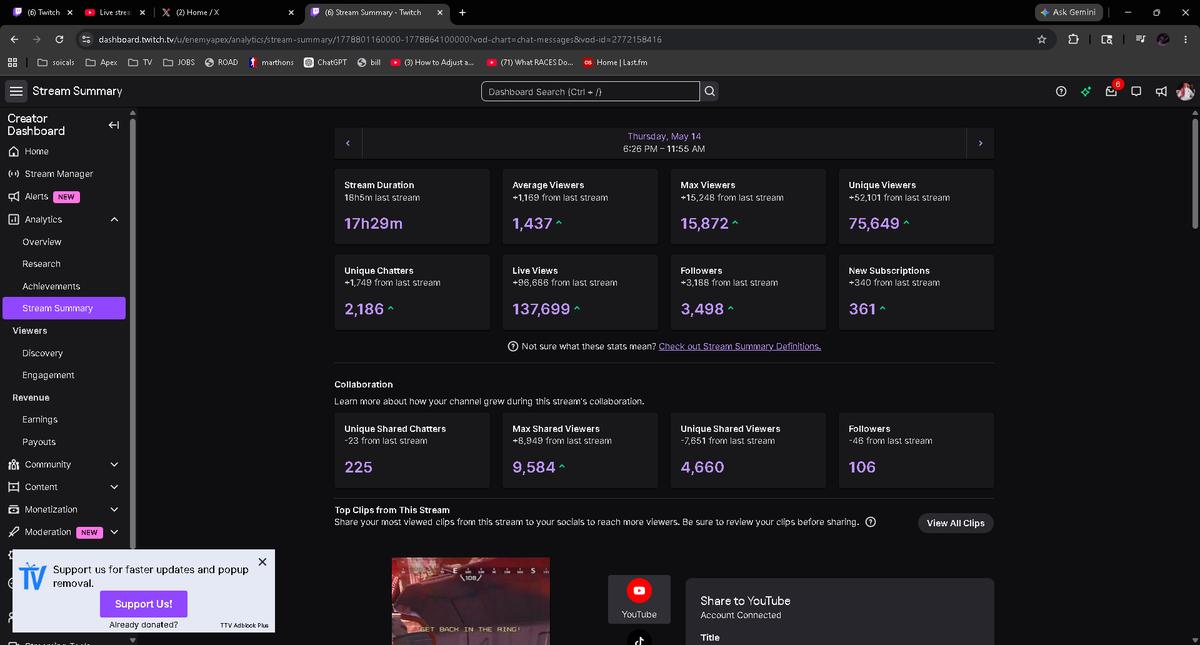1200x645 pixels.
Task: Open the JOBS bookmark folder
Action: (178, 62)
